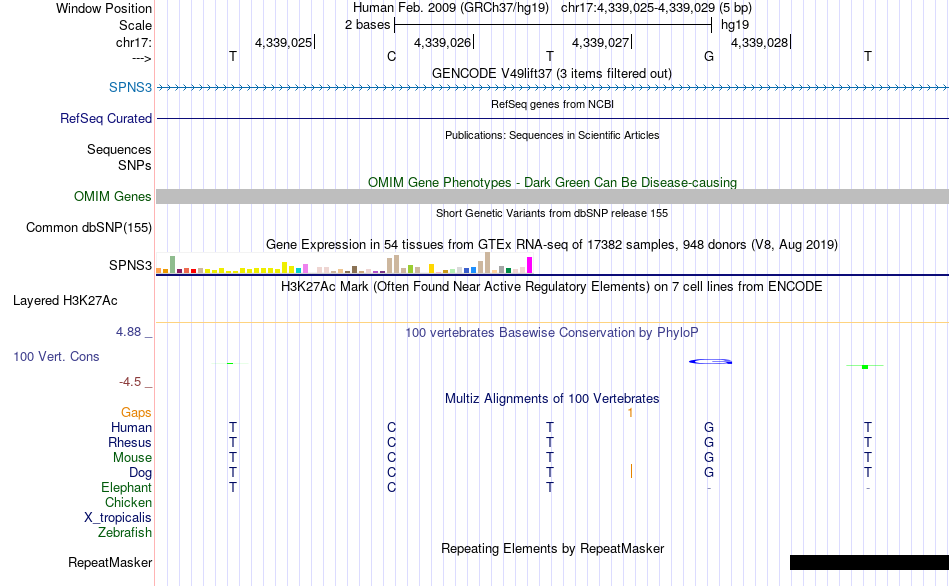Screen dimensions: 950x586
Task: Select the Common dbSNP(155) track label
Action: point(89,227)
